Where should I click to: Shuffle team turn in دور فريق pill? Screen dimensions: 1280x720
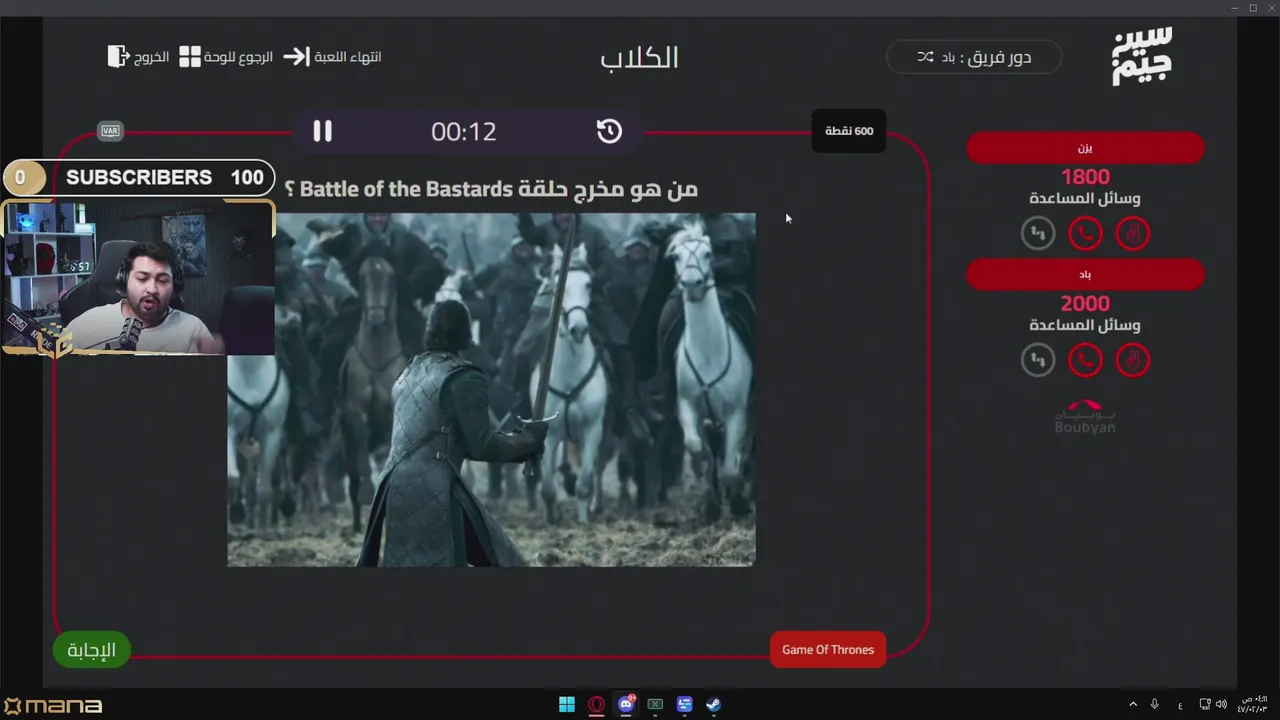coord(925,57)
